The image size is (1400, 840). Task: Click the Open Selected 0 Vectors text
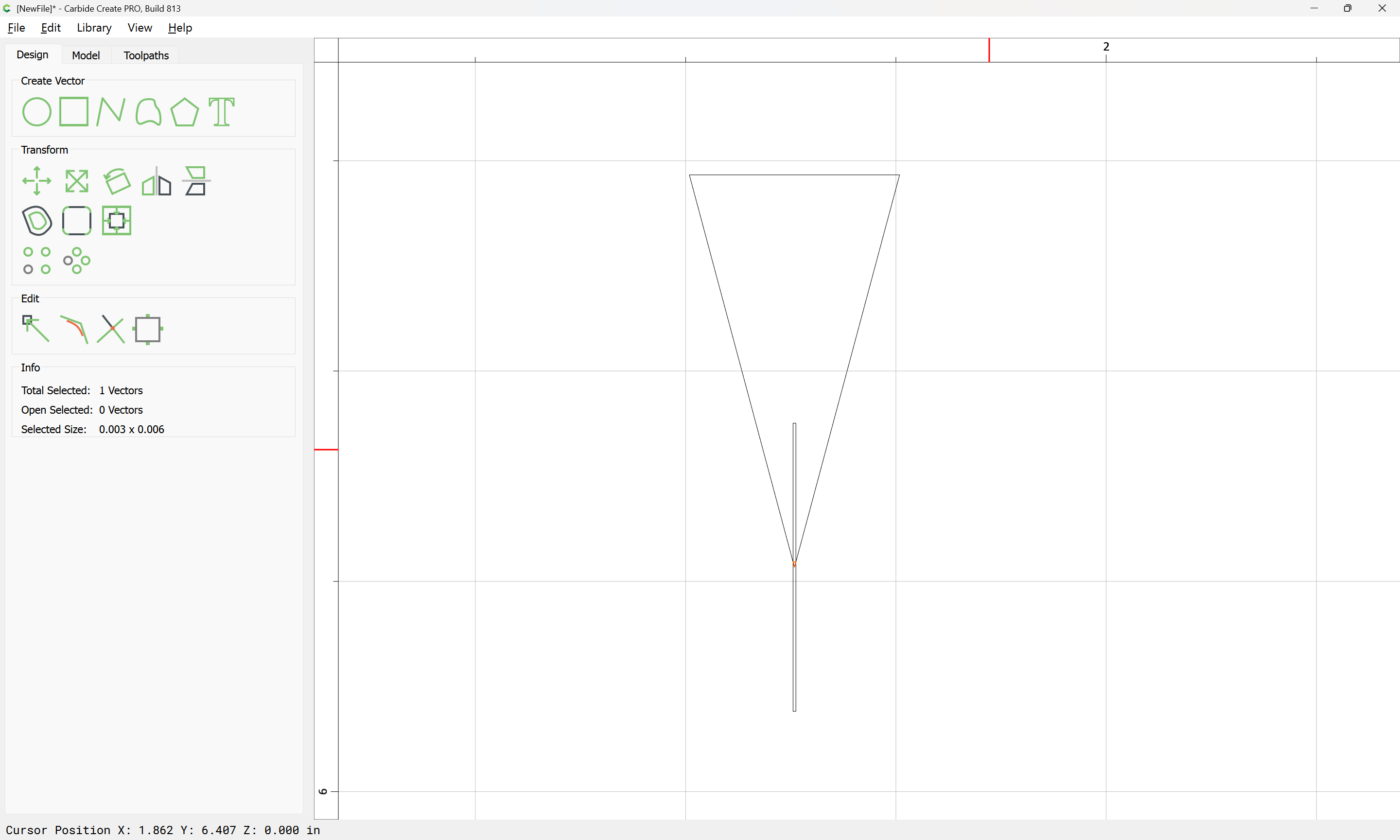pyautogui.click(x=82, y=410)
